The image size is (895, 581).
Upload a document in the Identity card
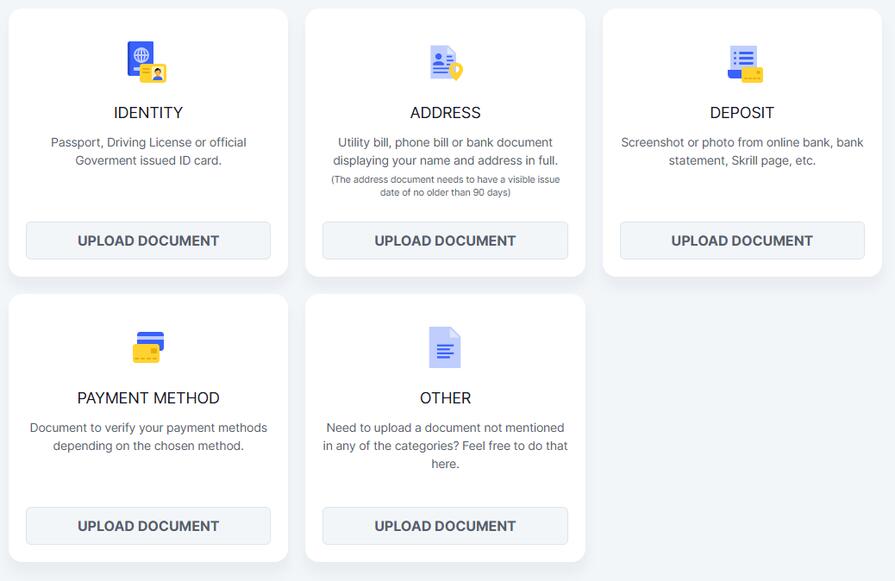[147, 240]
